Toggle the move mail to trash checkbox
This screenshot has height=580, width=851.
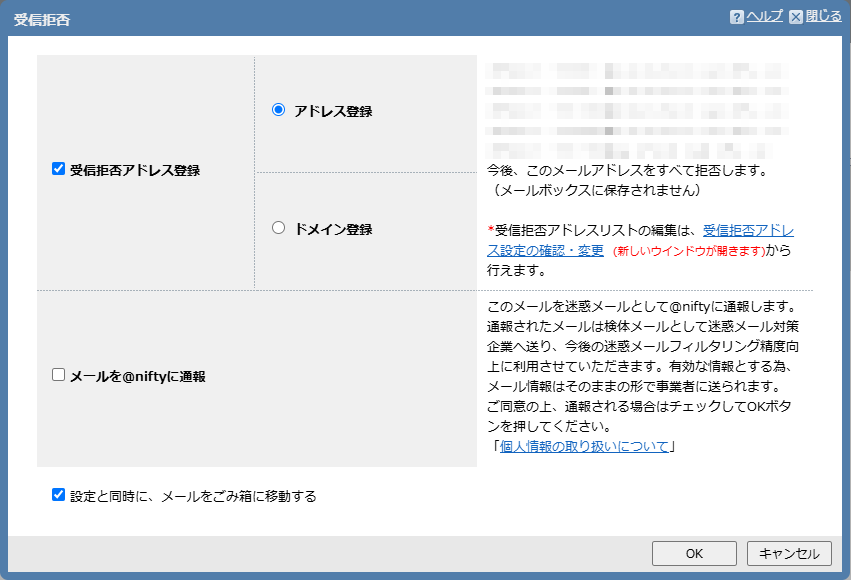tap(58, 494)
